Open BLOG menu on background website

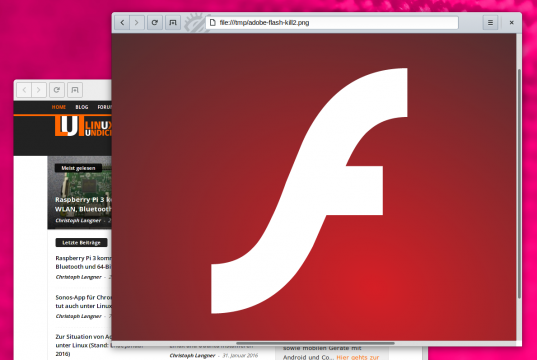pyautogui.click(x=82, y=107)
